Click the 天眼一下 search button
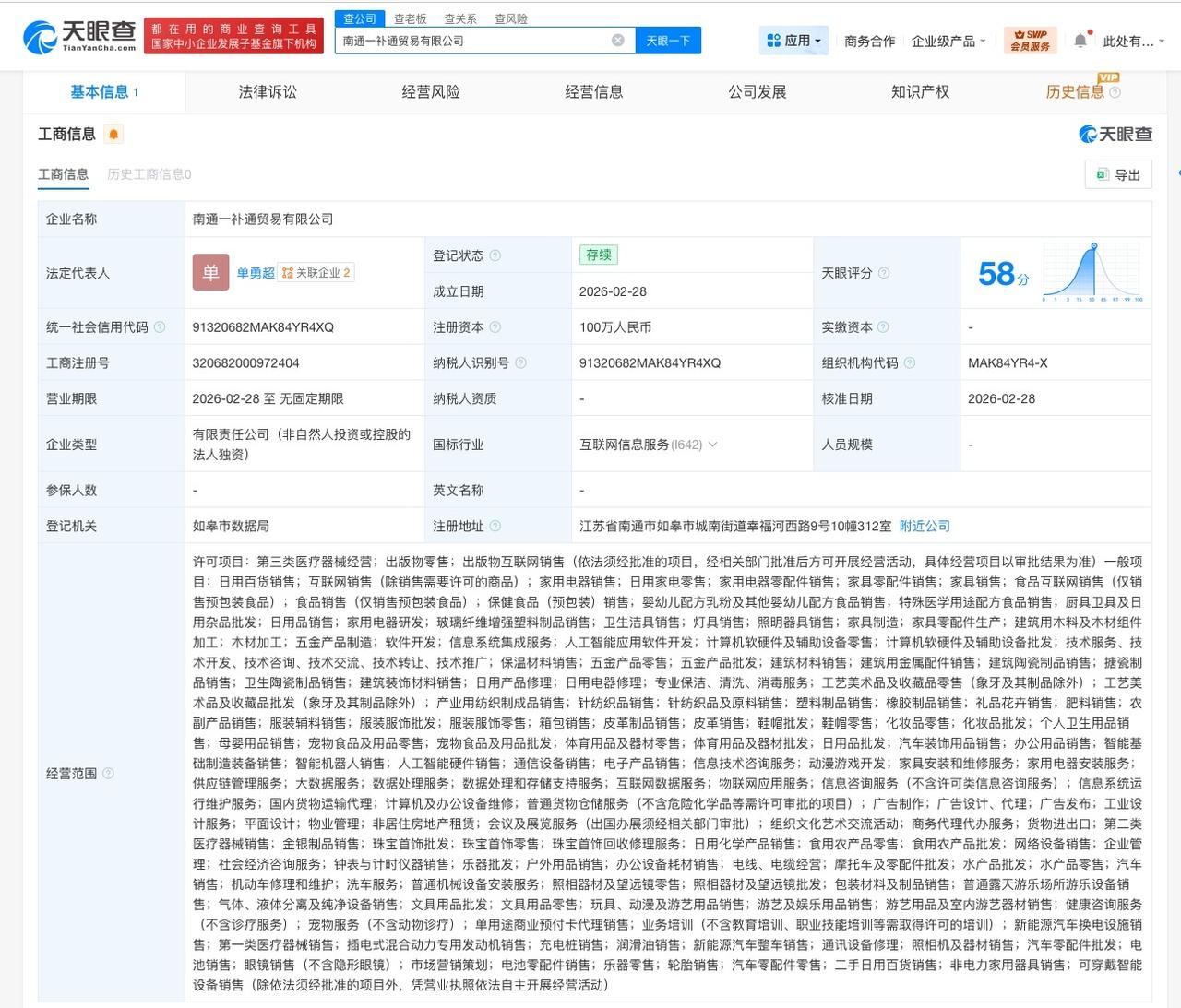Image resolution: width=1181 pixels, height=1008 pixels. coord(667,40)
